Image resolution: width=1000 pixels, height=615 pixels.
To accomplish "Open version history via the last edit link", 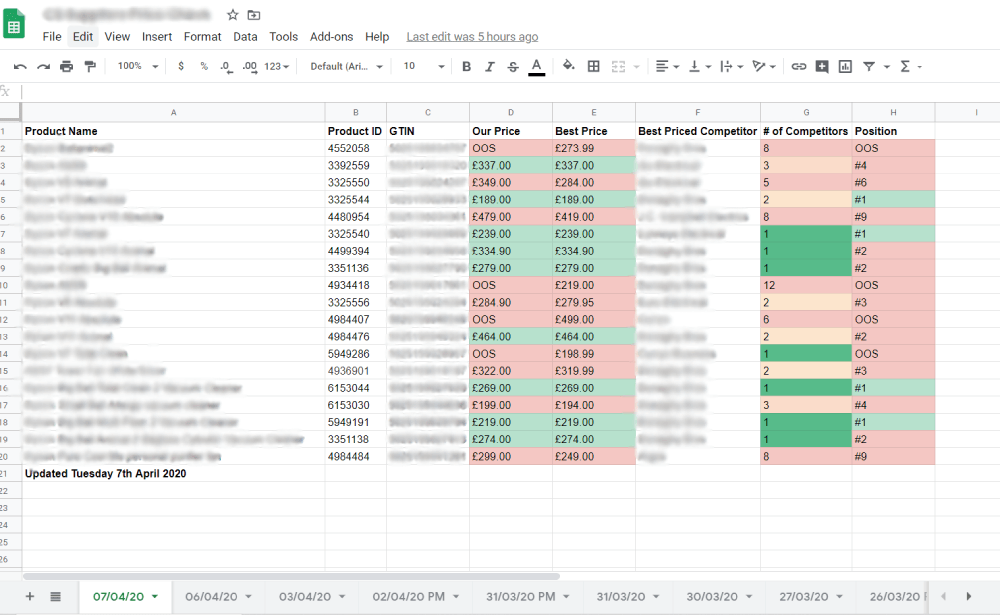I will pos(472,36).
